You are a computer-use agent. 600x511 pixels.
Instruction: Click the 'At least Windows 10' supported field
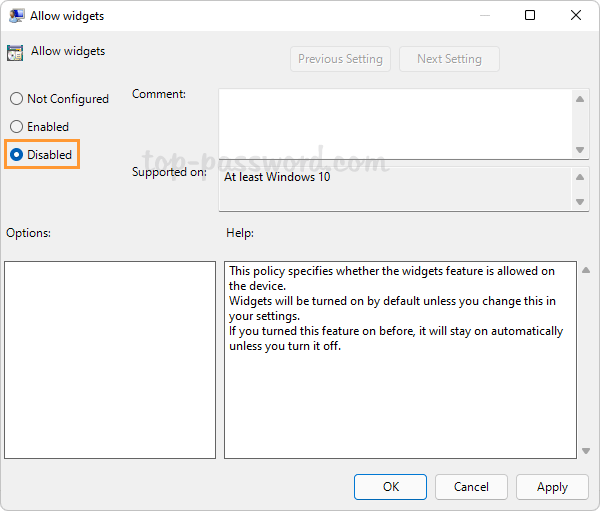coord(395,188)
